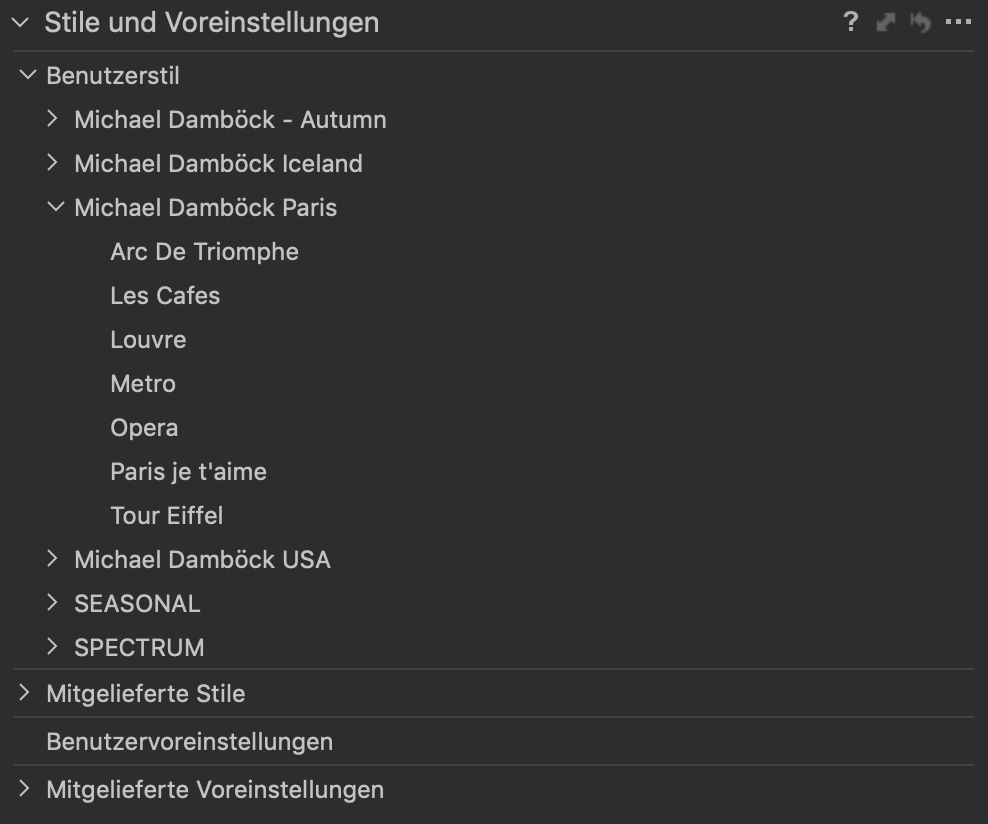
Task: Click the help question mark icon
Action: (850, 22)
